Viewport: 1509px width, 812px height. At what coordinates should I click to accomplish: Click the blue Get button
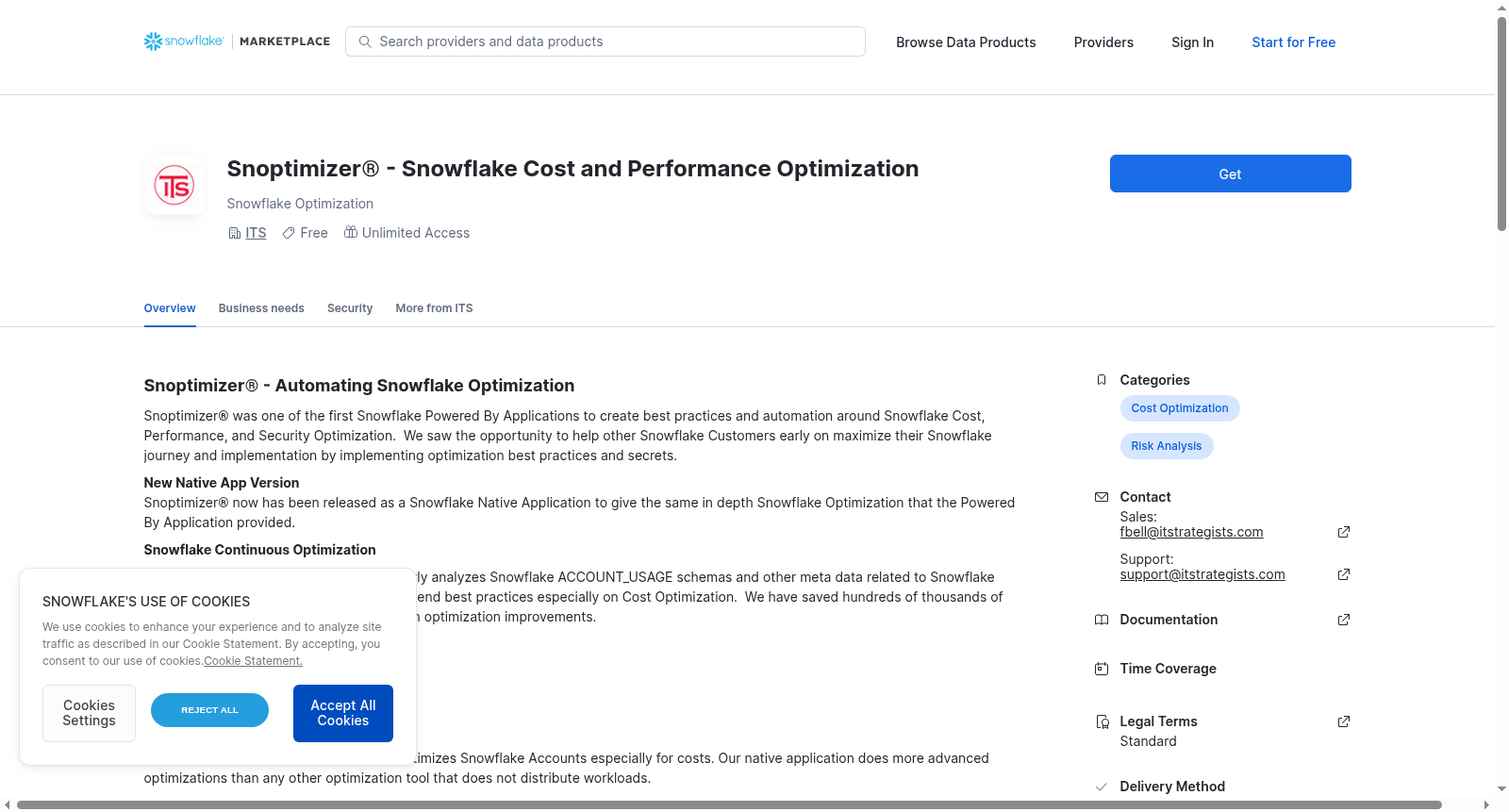point(1230,174)
